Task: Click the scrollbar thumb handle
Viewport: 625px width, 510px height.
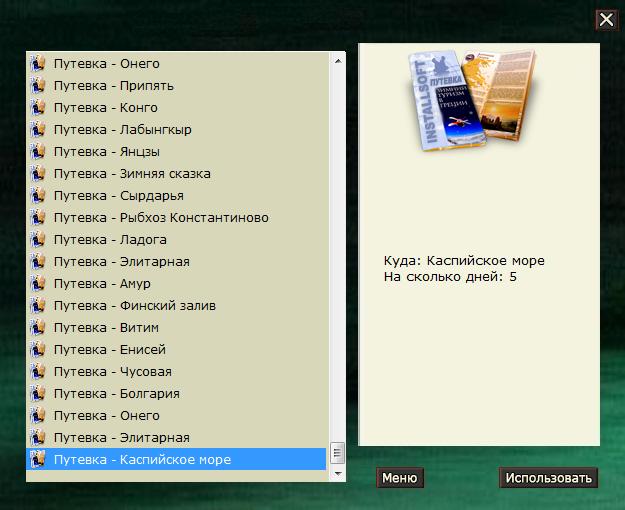Action: (338, 453)
